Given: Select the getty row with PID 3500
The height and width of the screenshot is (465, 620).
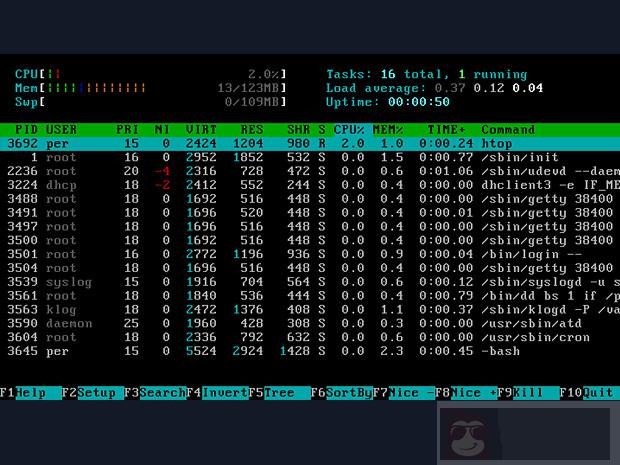Looking at the screenshot, I should 310,240.
